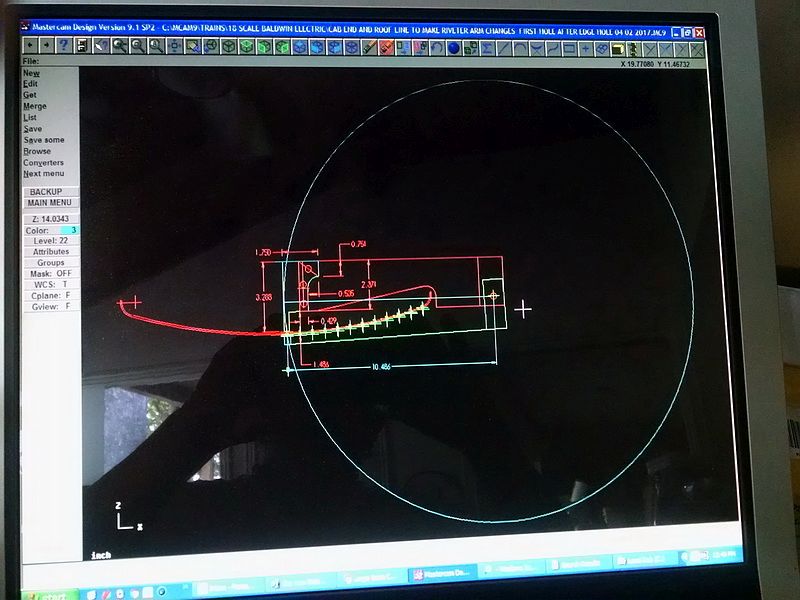This screenshot has height=600, width=800.
Task: Click the Color 3 cyan swatch
Action: (x=70, y=230)
